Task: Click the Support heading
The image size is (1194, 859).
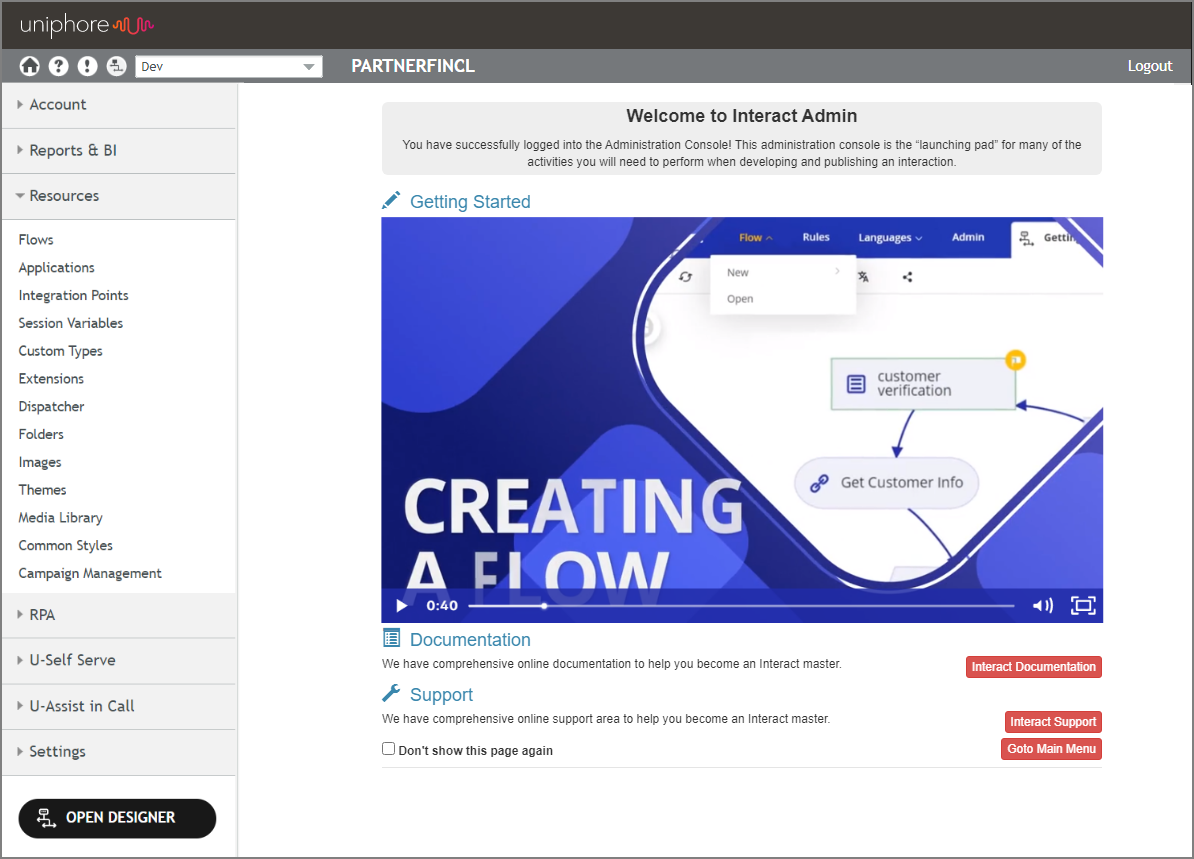Action: 441,695
